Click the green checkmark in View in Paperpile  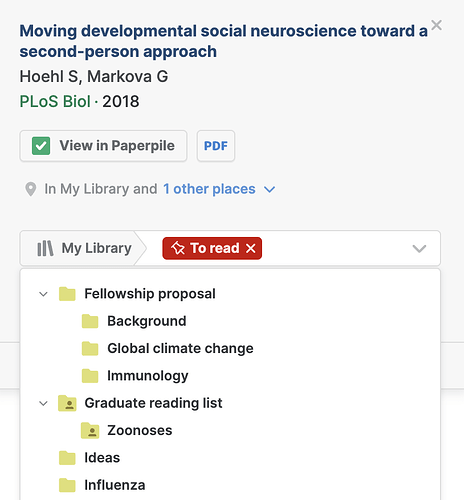click(x=41, y=146)
